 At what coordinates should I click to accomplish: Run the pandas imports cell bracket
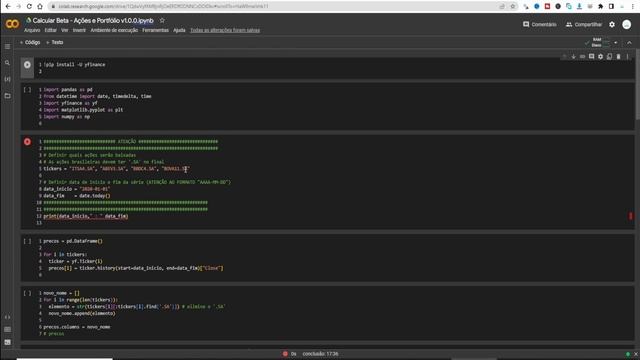(x=27, y=89)
